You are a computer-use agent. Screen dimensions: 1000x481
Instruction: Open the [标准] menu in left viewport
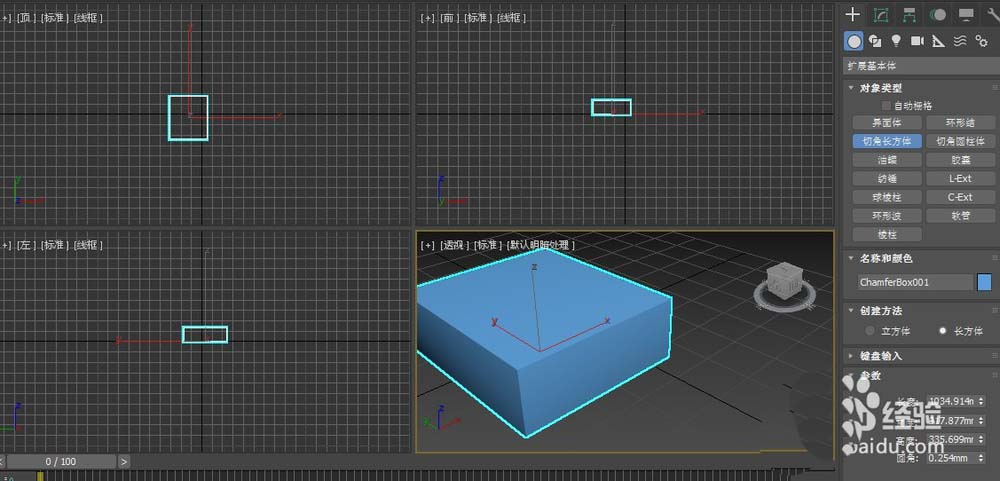(x=55, y=245)
